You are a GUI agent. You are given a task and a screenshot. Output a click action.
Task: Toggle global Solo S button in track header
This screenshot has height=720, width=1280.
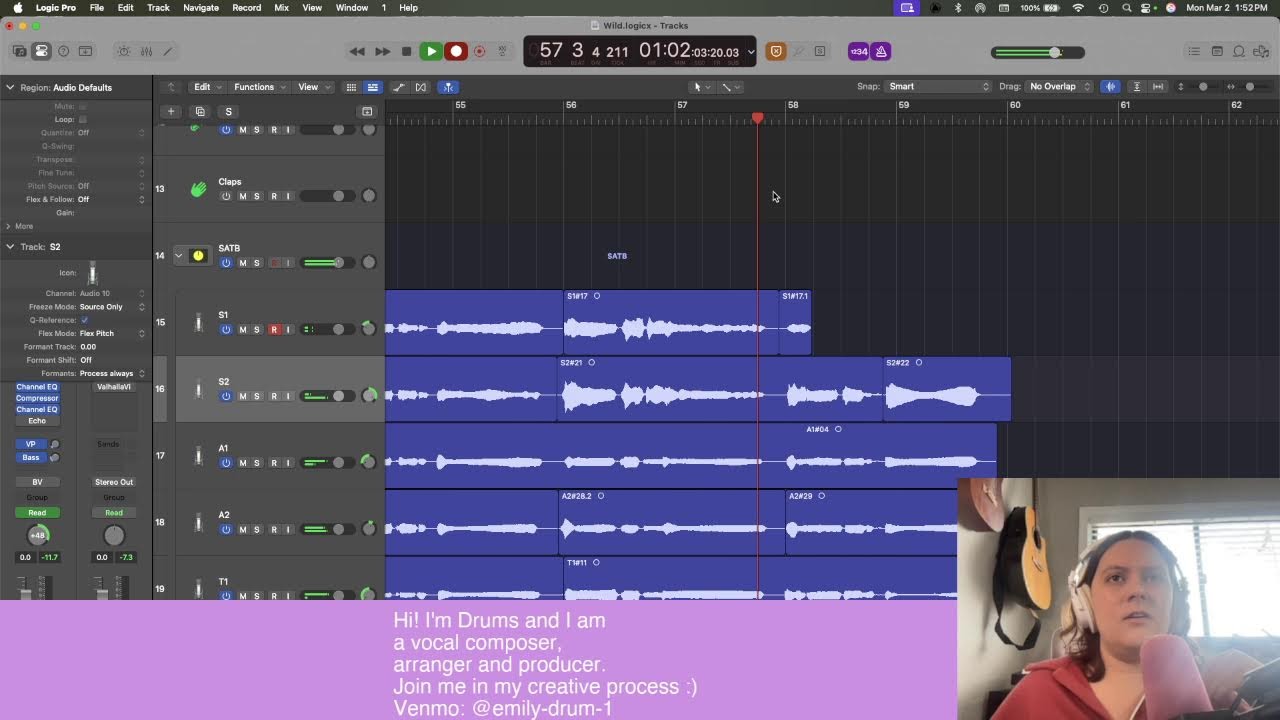pyautogui.click(x=228, y=111)
